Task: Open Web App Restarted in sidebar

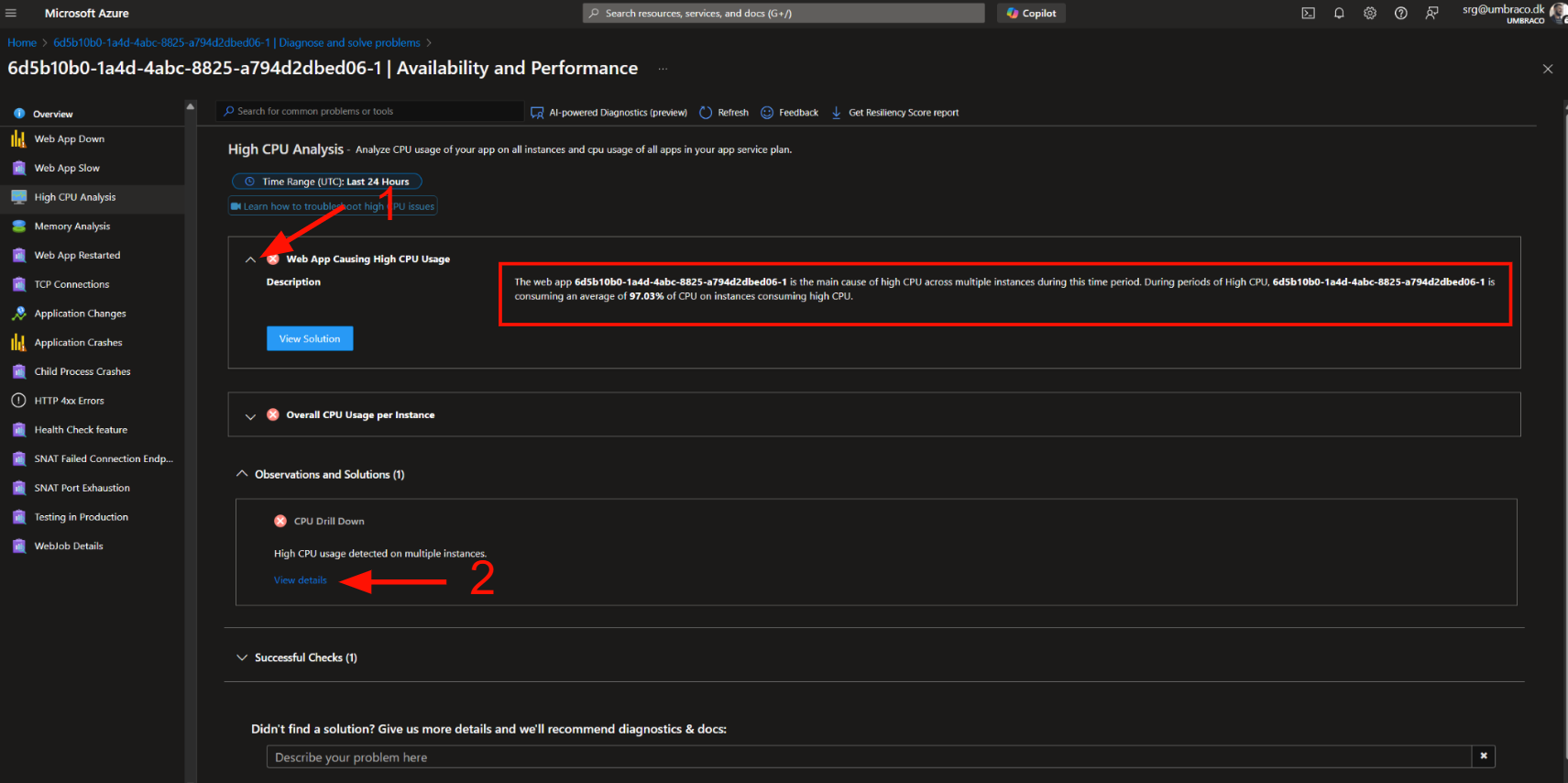Action: click(77, 256)
